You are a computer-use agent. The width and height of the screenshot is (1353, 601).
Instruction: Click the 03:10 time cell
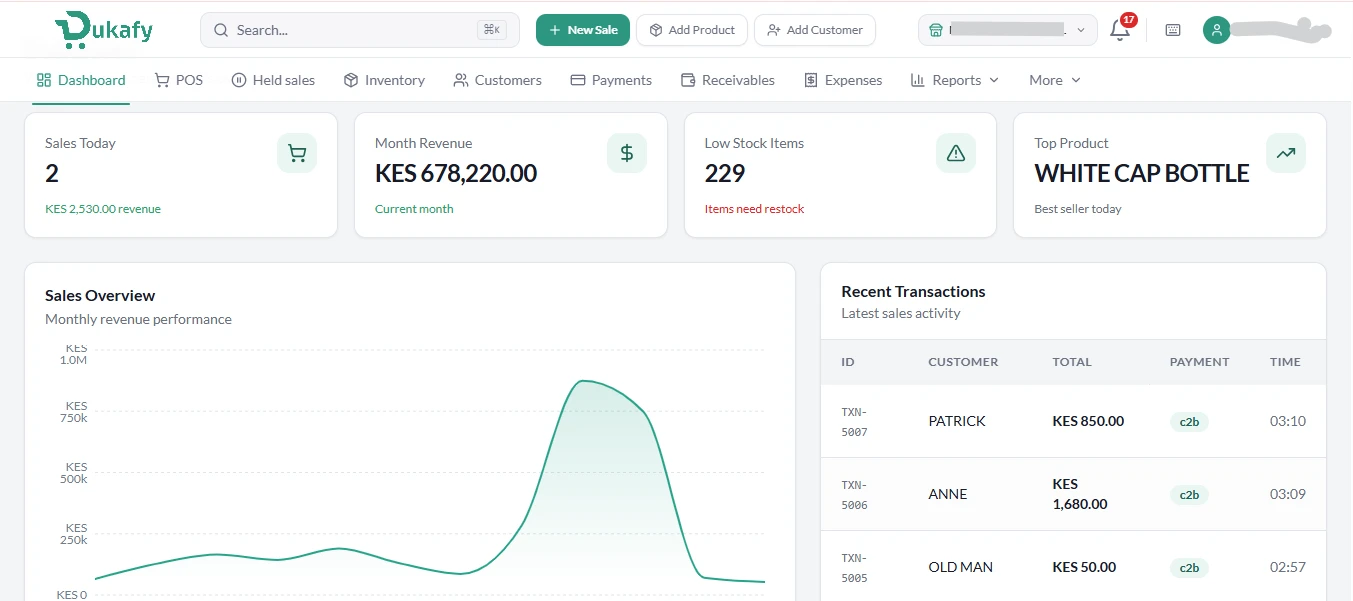coord(1288,421)
